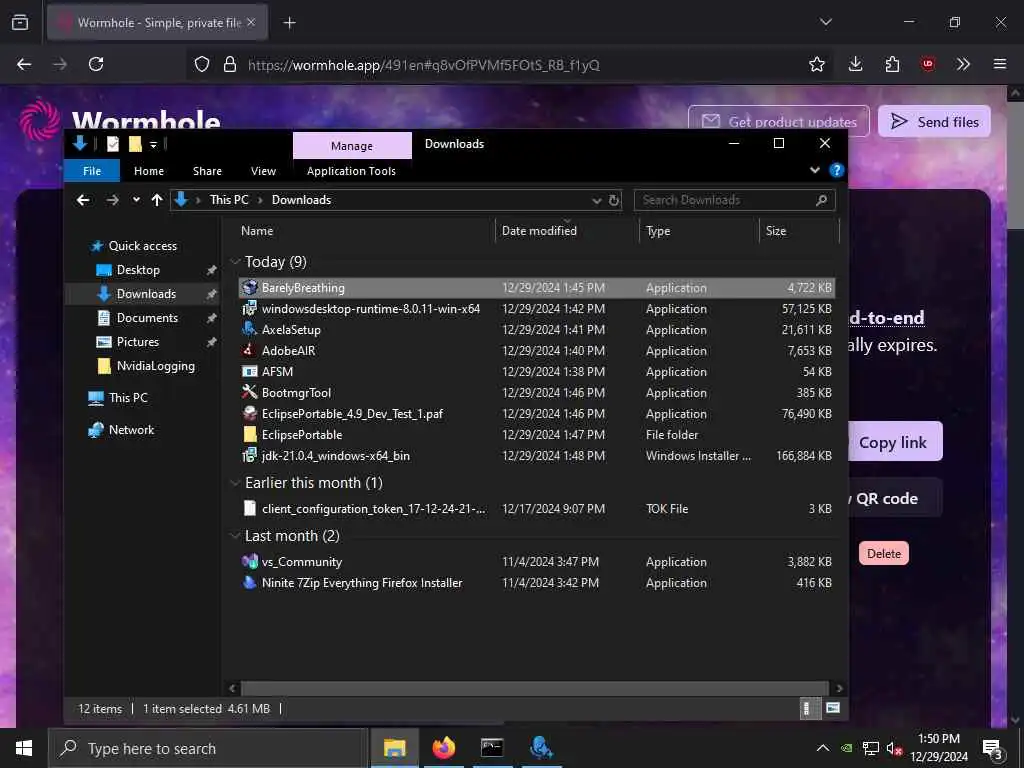The height and width of the screenshot is (768, 1024).
Task: Click the Copy link button
Action: click(895, 442)
